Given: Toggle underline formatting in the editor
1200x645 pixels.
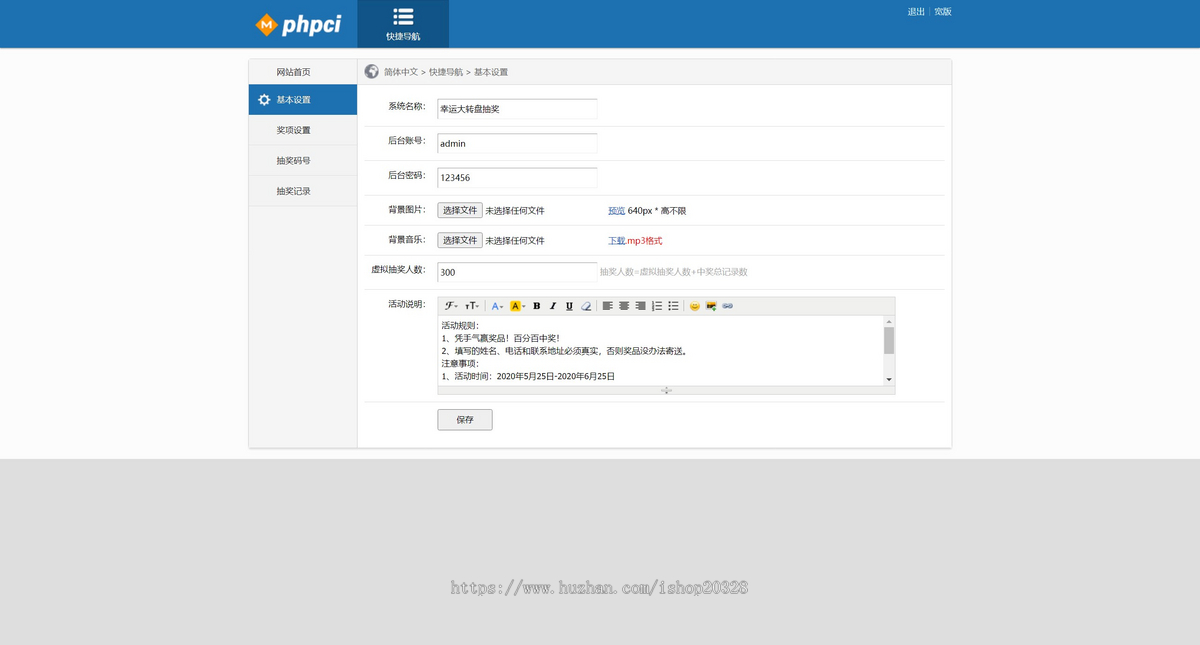Looking at the screenshot, I should (x=569, y=305).
